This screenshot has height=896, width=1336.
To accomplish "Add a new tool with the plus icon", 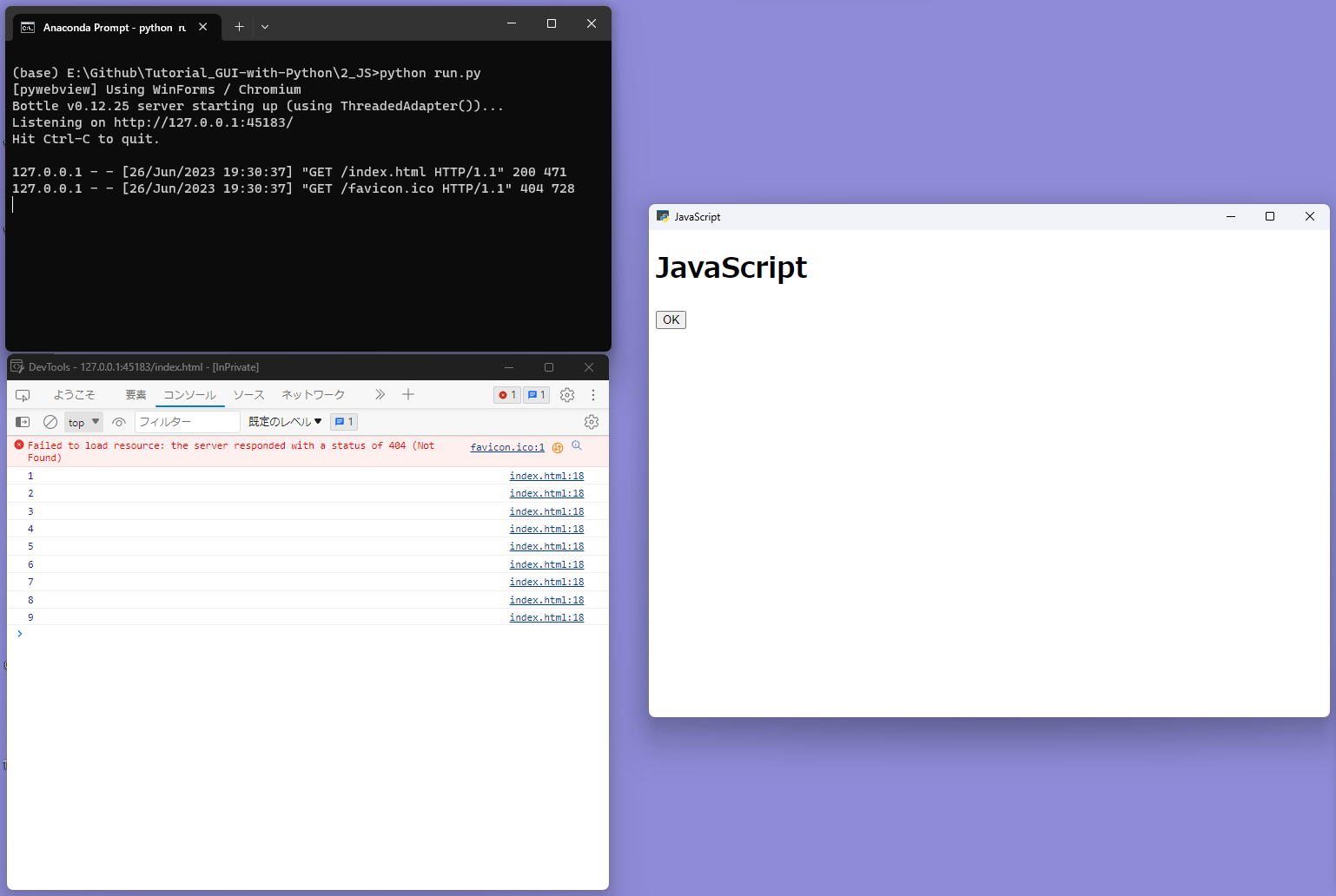I will tap(408, 395).
